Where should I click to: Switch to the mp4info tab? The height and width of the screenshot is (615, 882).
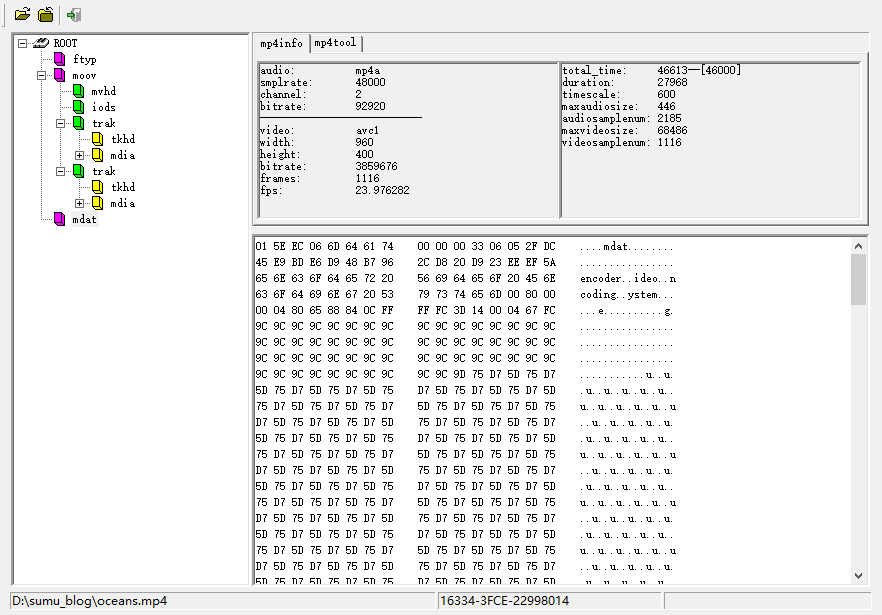281,43
